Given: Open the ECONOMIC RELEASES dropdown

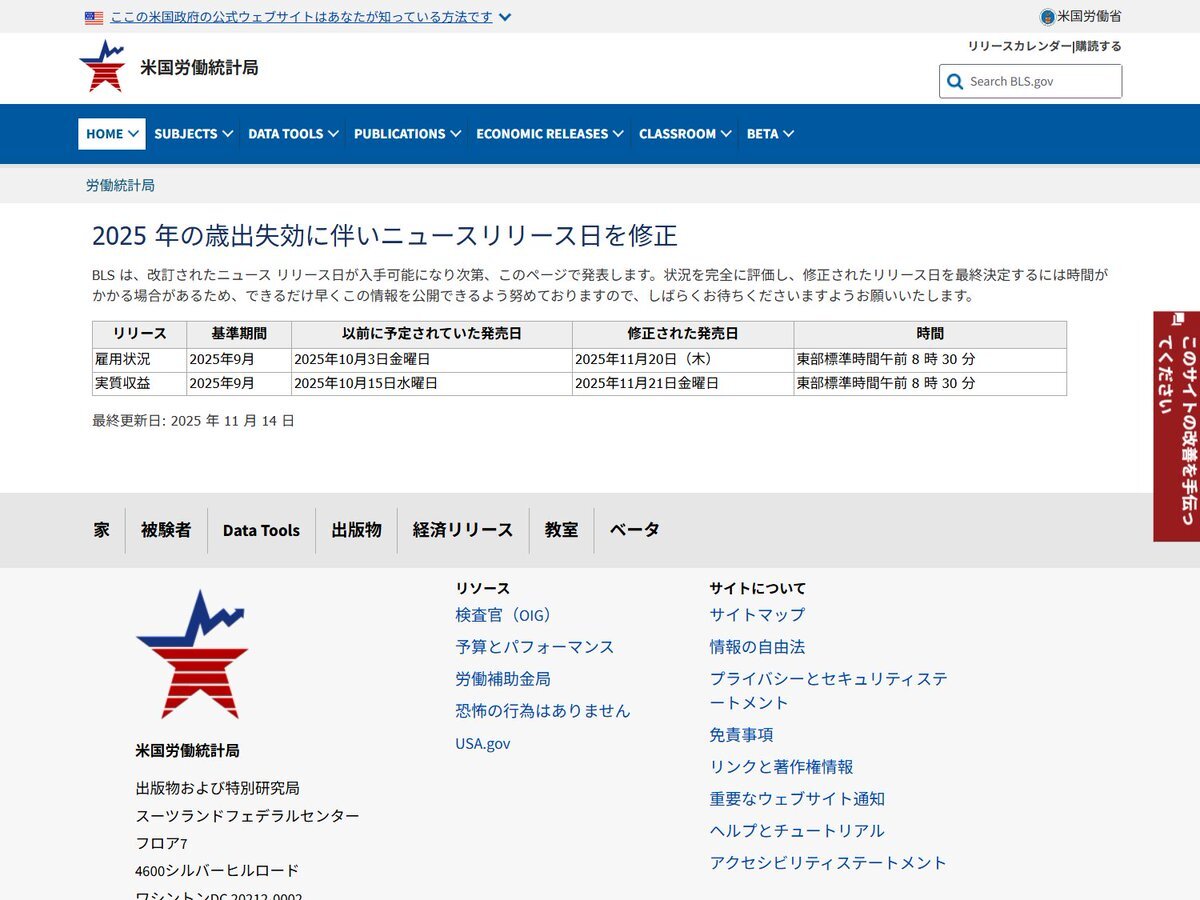Looking at the screenshot, I should click(549, 134).
